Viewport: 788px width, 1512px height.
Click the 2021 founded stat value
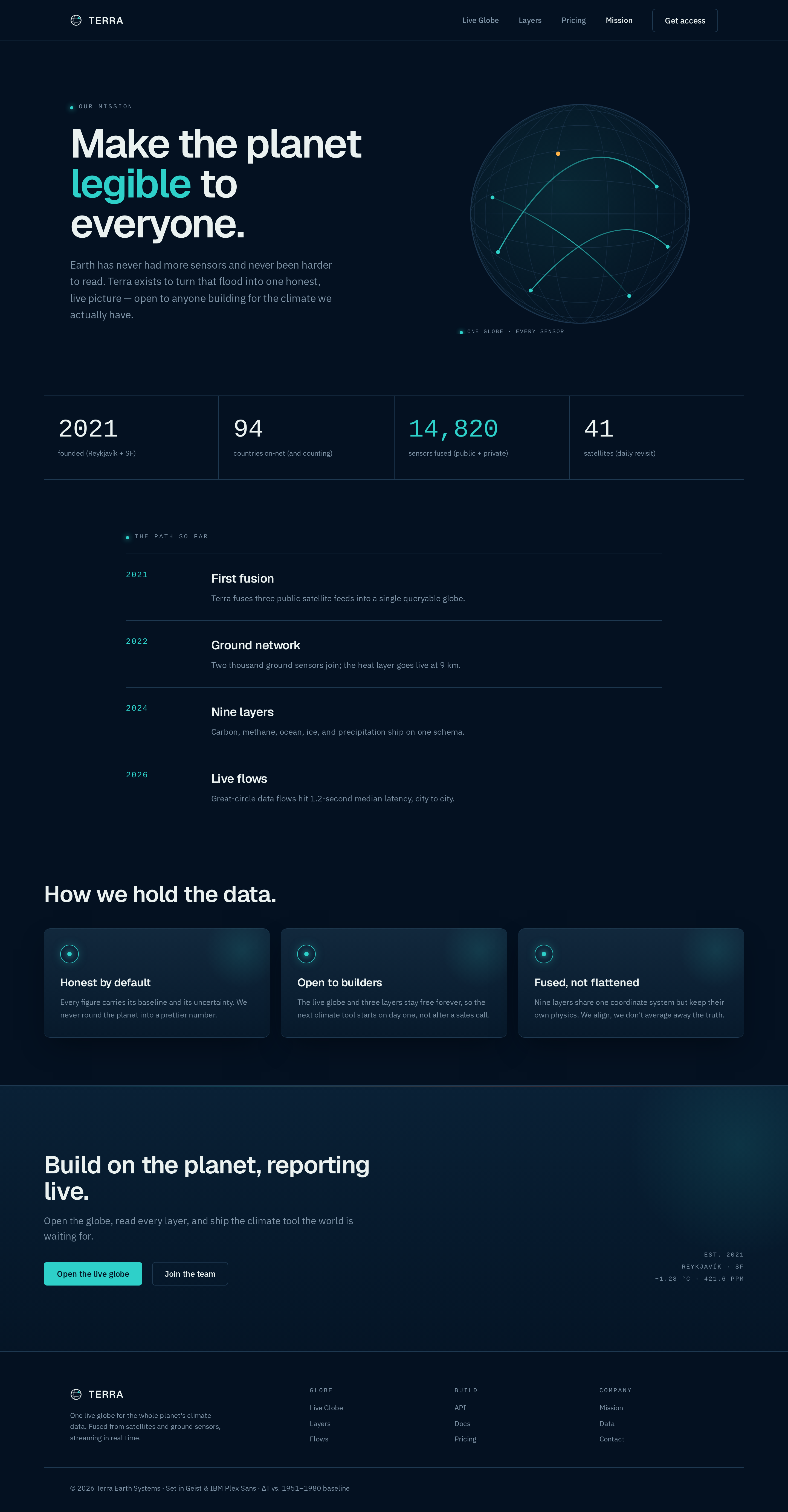tap(88, 429)
